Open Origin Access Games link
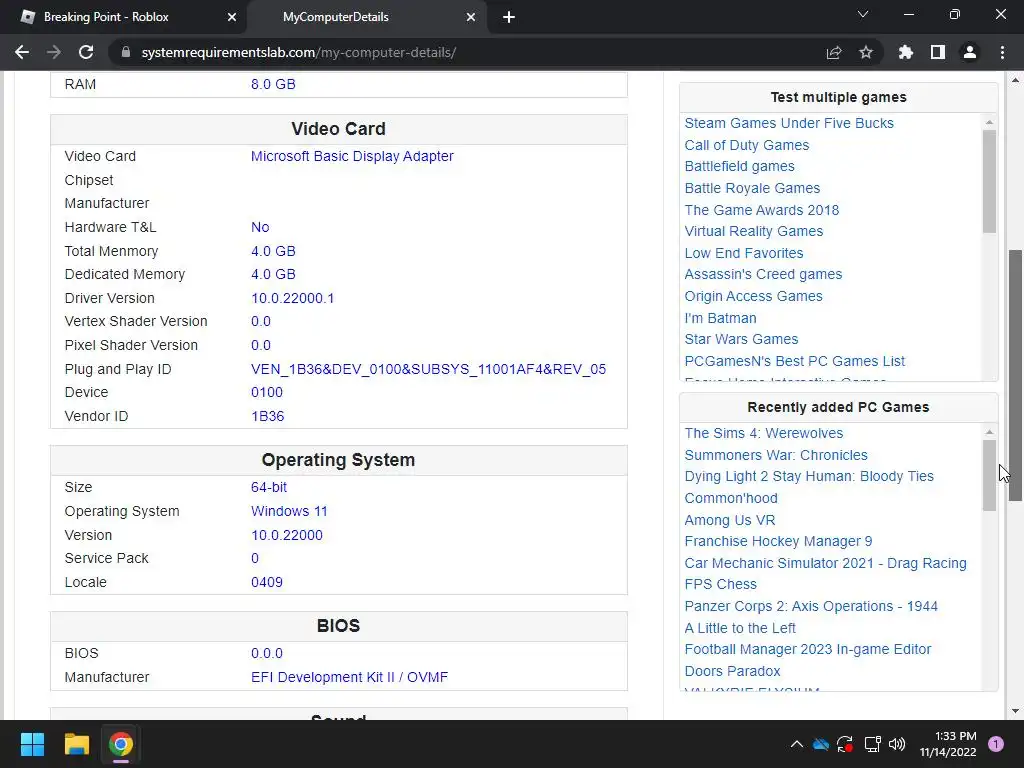This screenshot has height=768, width=1024. click(x=754, y=296)
